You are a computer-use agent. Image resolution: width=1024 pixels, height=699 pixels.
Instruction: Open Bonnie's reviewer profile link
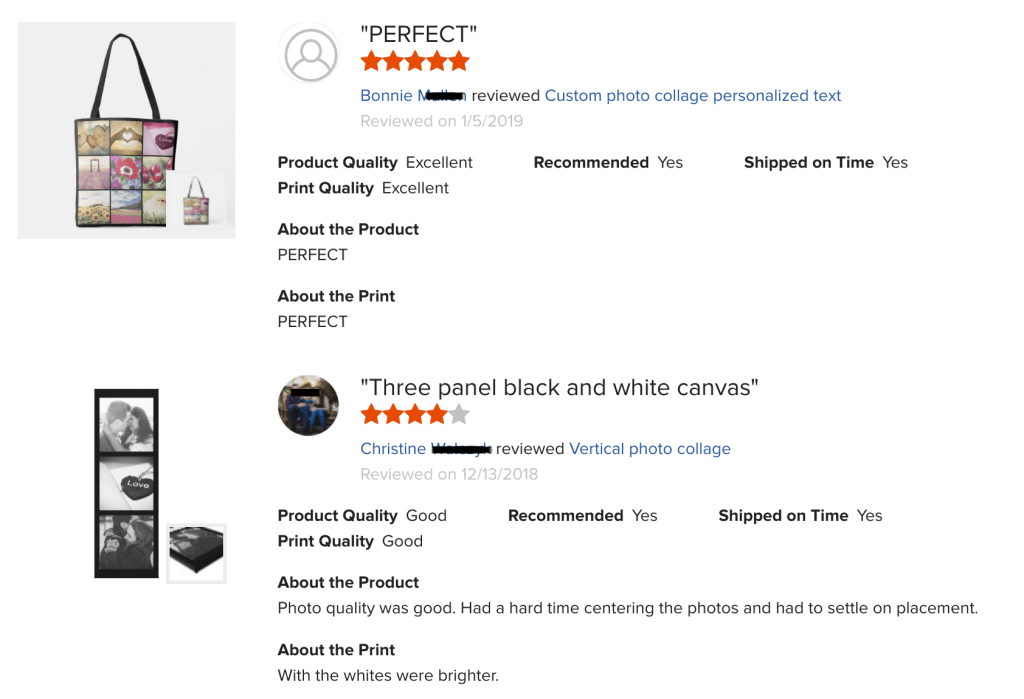point(413,96)
